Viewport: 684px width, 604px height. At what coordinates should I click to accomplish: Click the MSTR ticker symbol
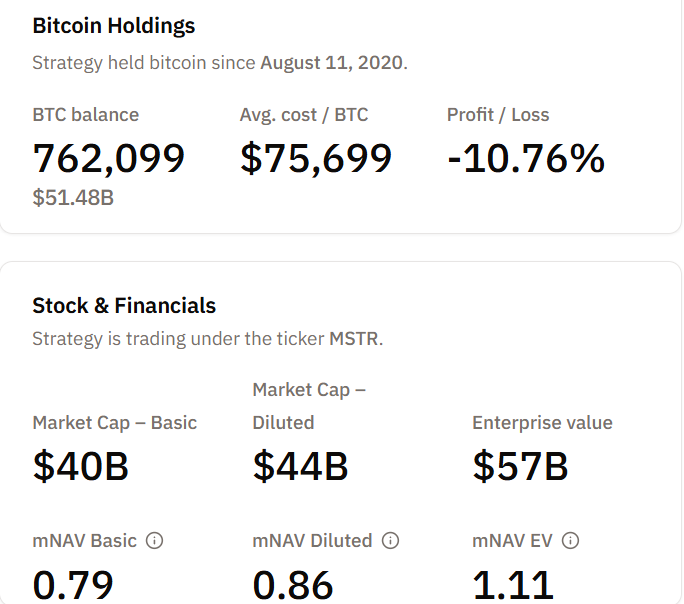coord(354,338)
